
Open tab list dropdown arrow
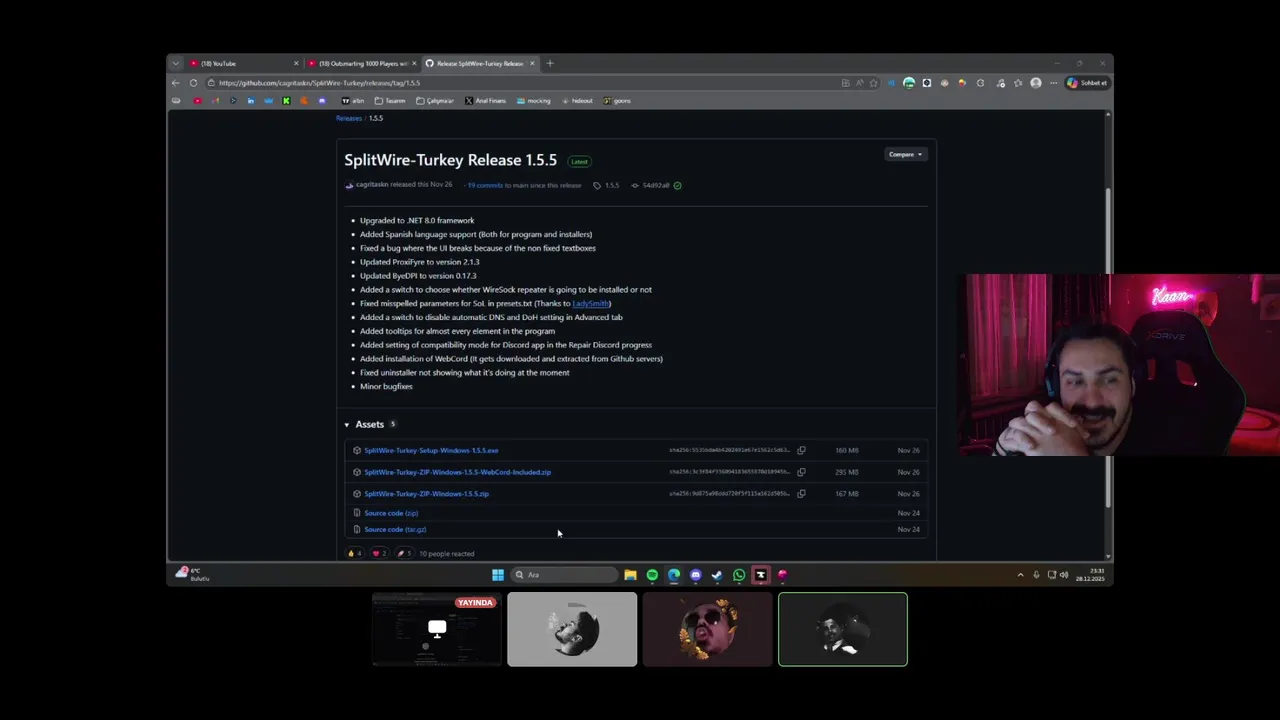[176, 63]
